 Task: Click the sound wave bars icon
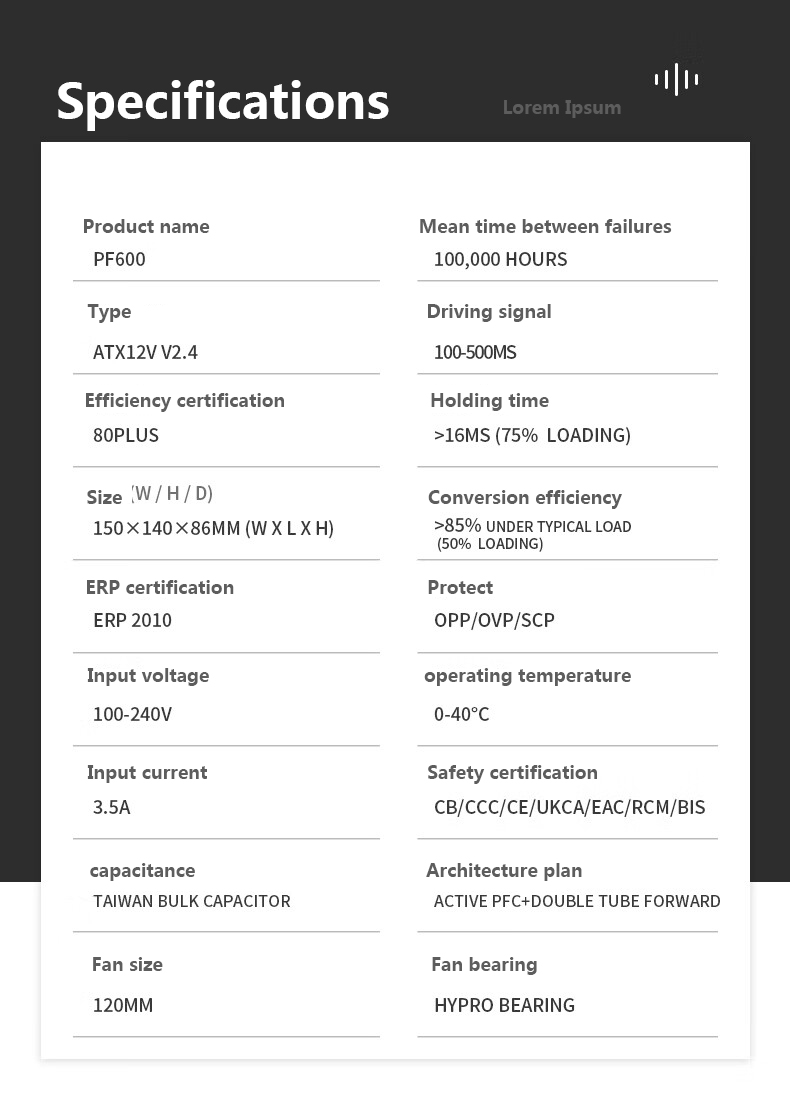677,79
